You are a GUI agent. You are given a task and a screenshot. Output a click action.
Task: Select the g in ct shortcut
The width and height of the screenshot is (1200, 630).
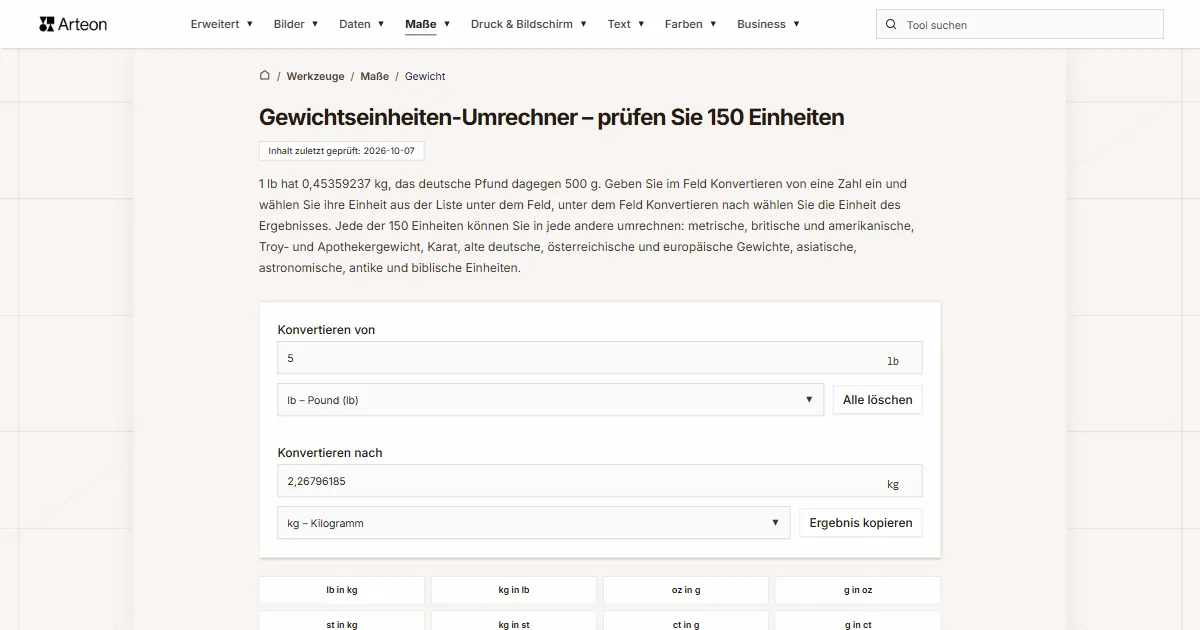click(x=858, y=622)
